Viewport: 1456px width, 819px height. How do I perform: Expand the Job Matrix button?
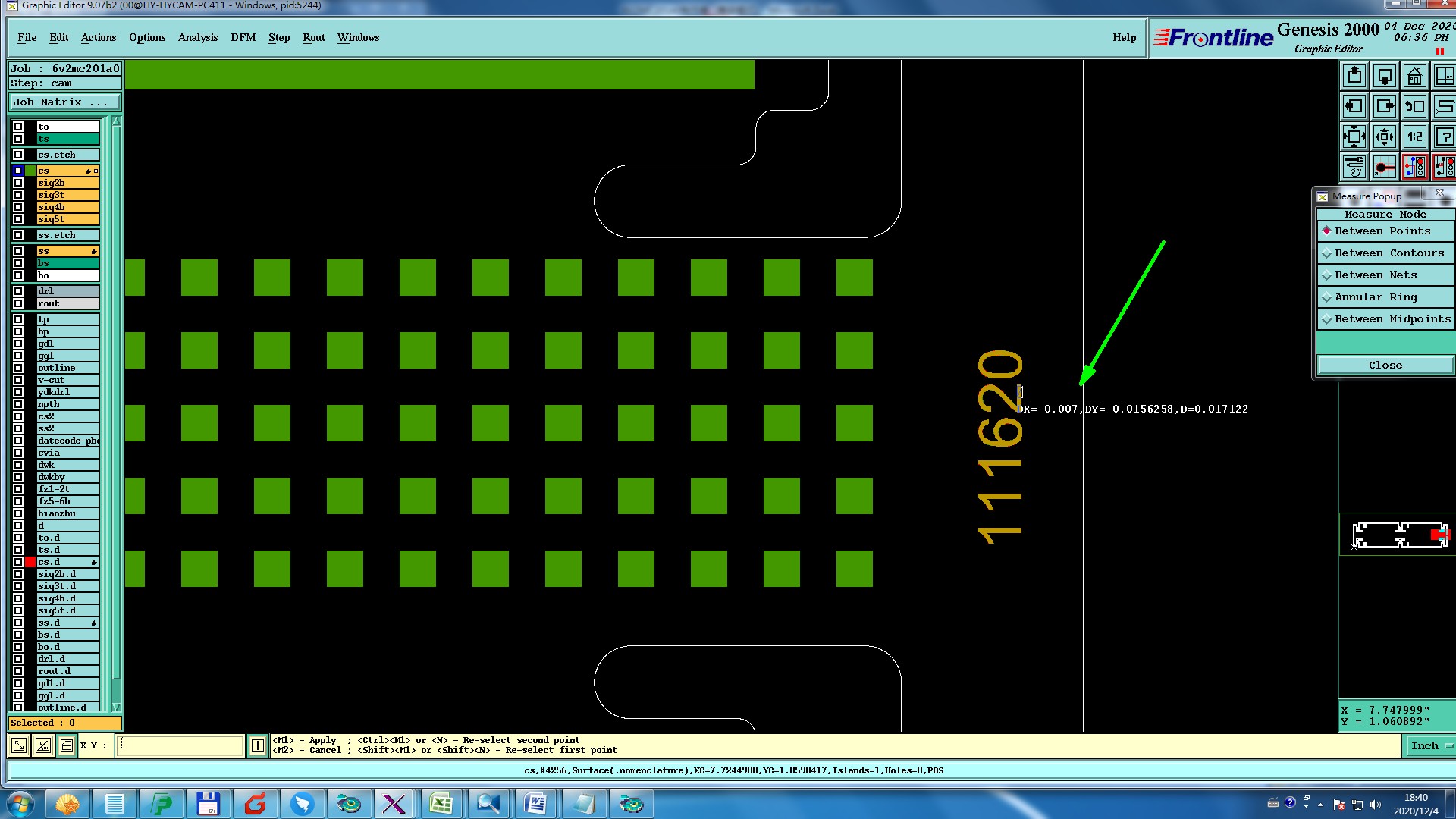pos(64,102)
